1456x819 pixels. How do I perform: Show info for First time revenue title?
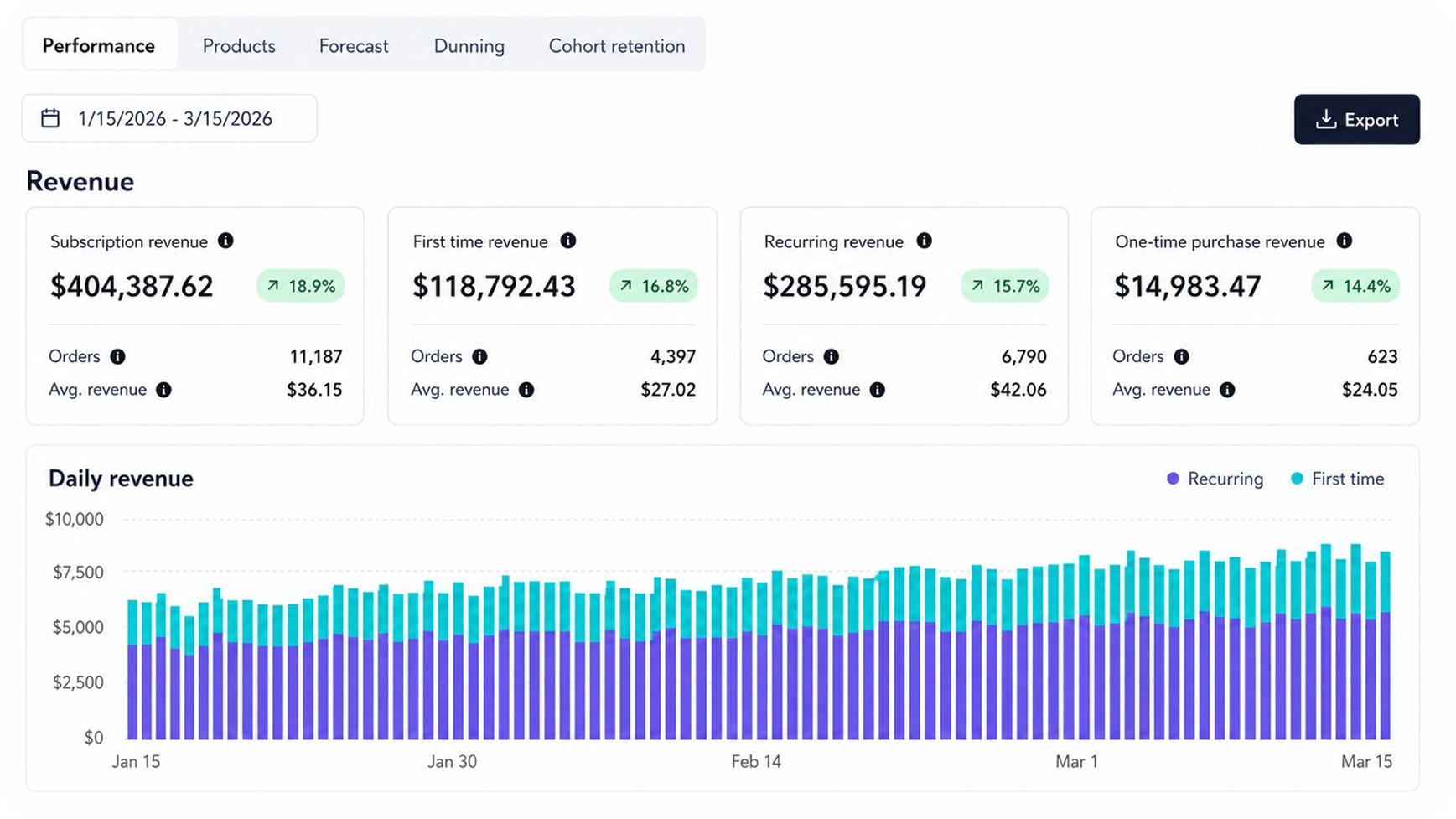click(x=568, y=241)
